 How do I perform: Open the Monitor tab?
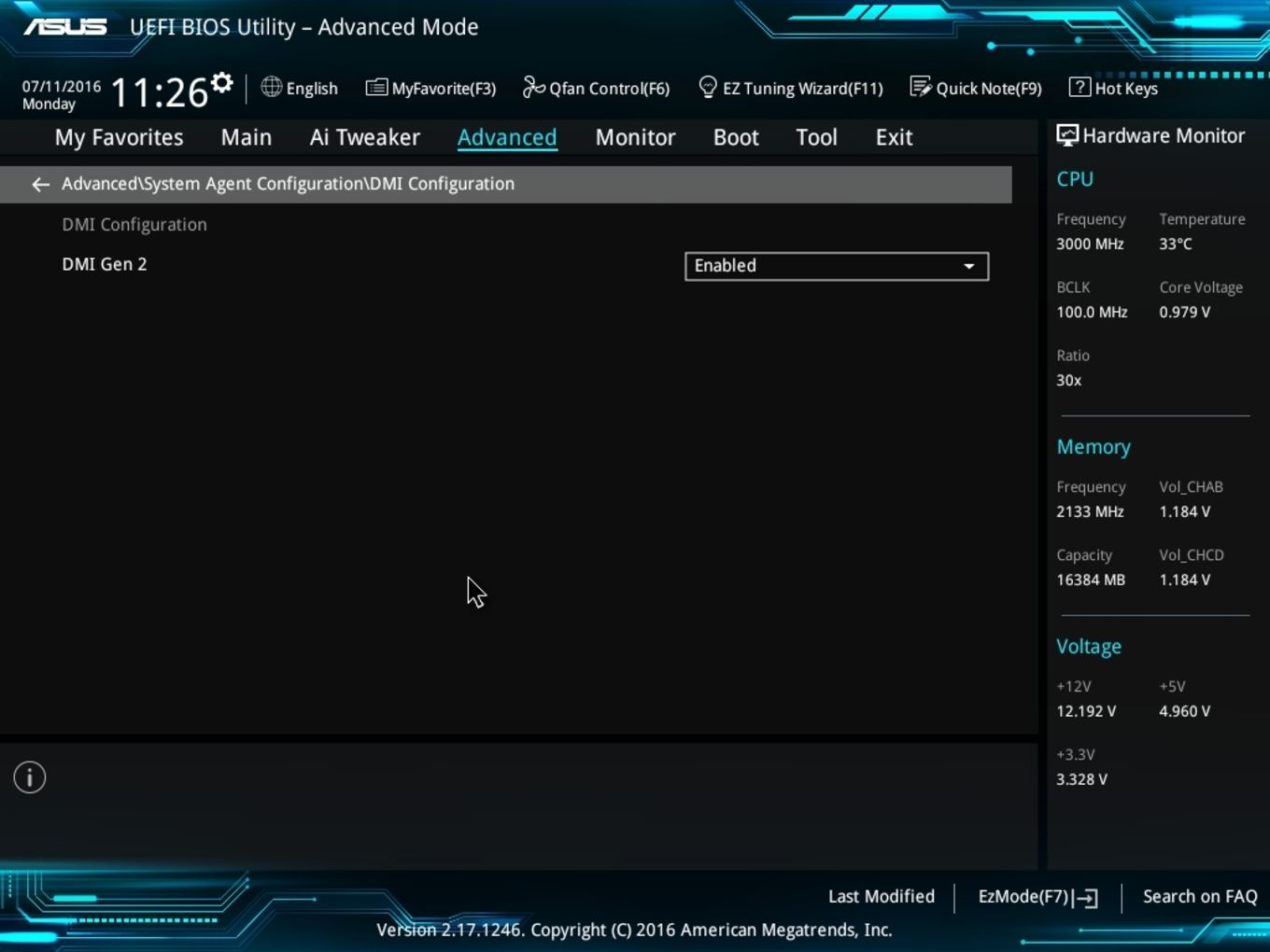636,137
